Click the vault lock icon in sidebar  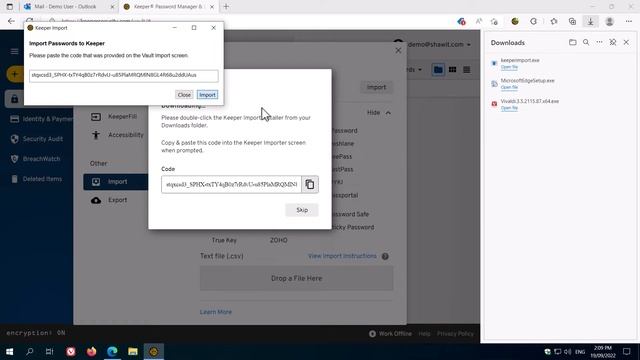(x=14, y=99)
